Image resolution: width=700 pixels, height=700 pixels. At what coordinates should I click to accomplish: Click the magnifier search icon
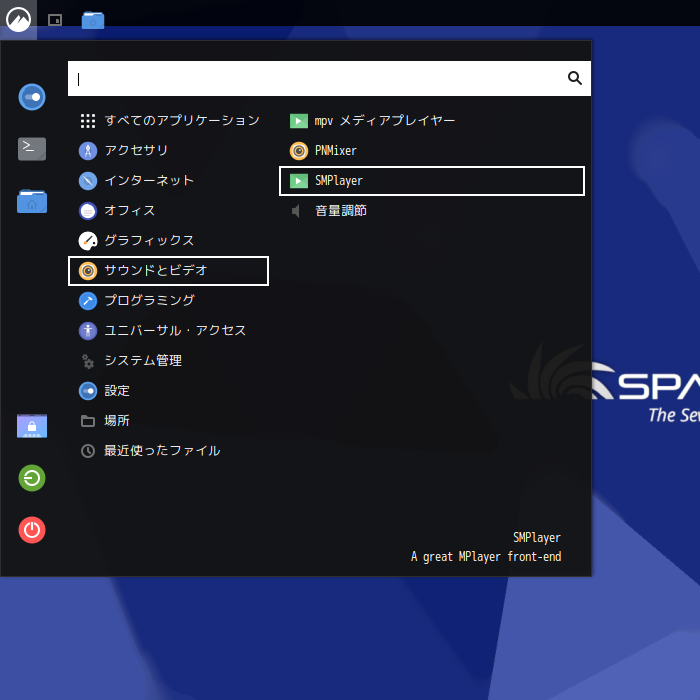tap(575, 78)
